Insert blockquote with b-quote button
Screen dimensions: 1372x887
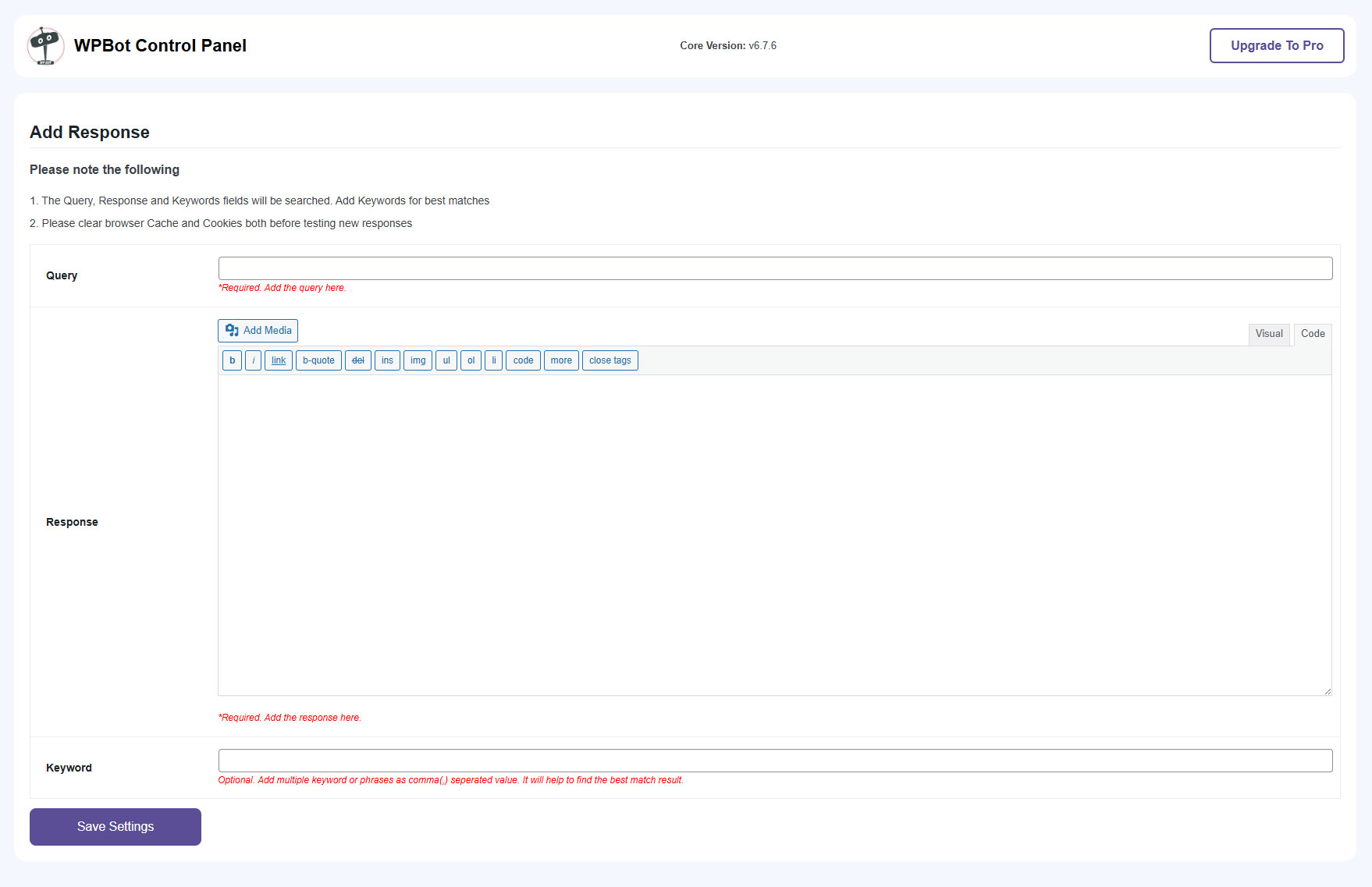pyautogui.click(x=318, y=360)
